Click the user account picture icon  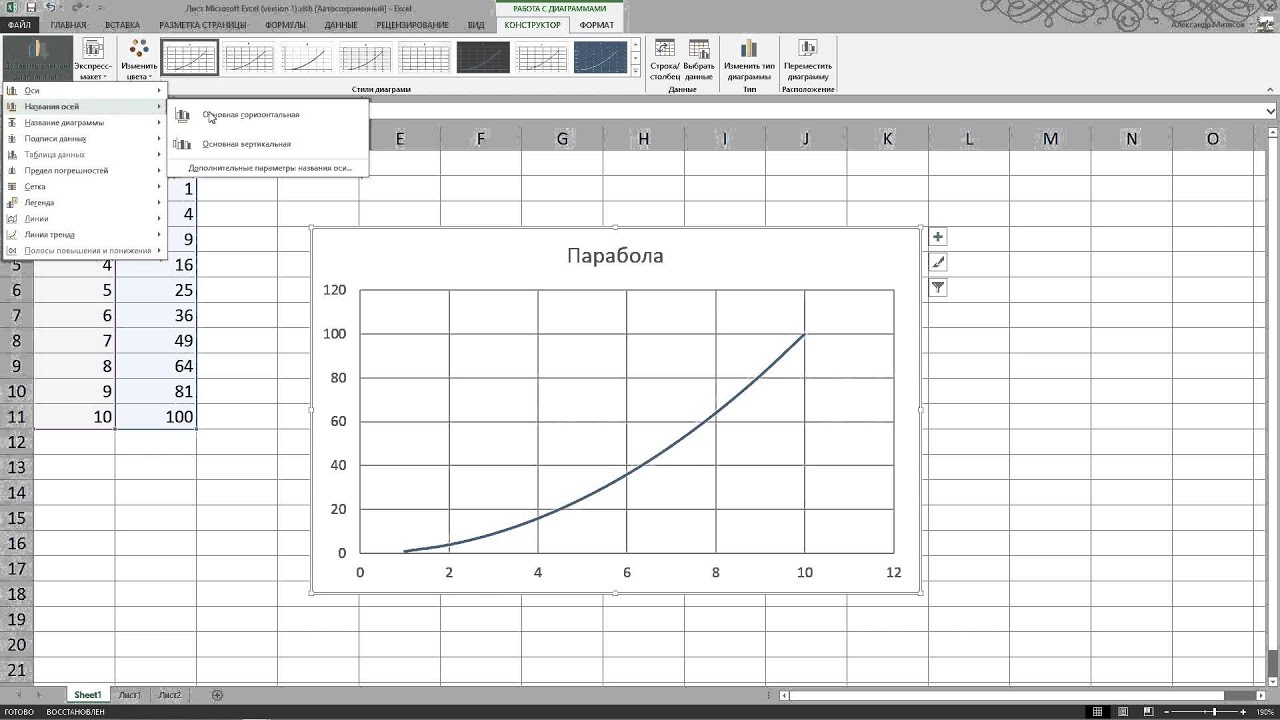[x=1265, y=24]
